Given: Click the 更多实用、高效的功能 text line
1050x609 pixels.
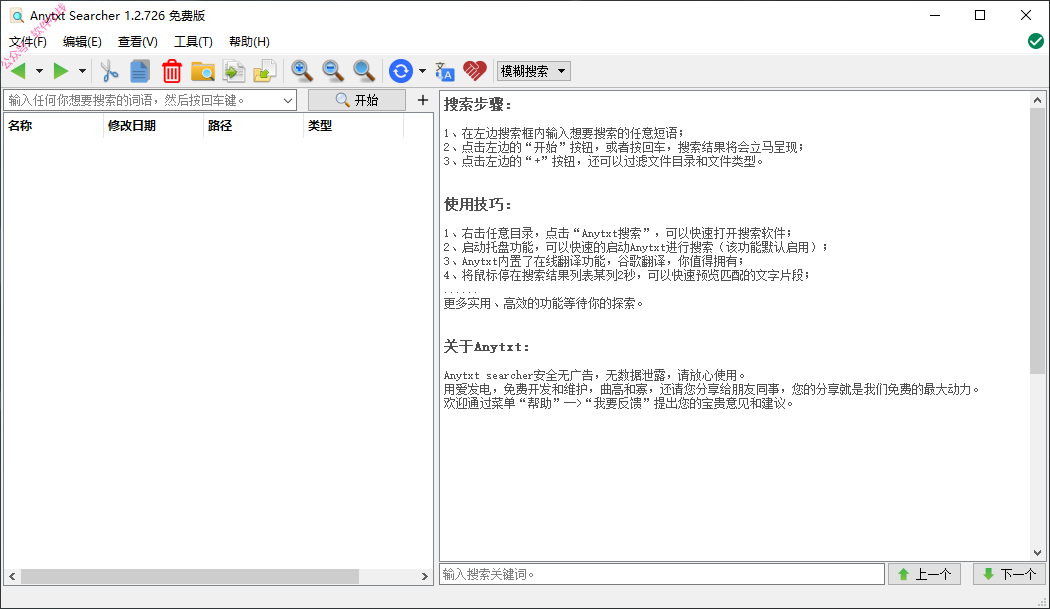Looking at the screenshot, I should 543,303.
